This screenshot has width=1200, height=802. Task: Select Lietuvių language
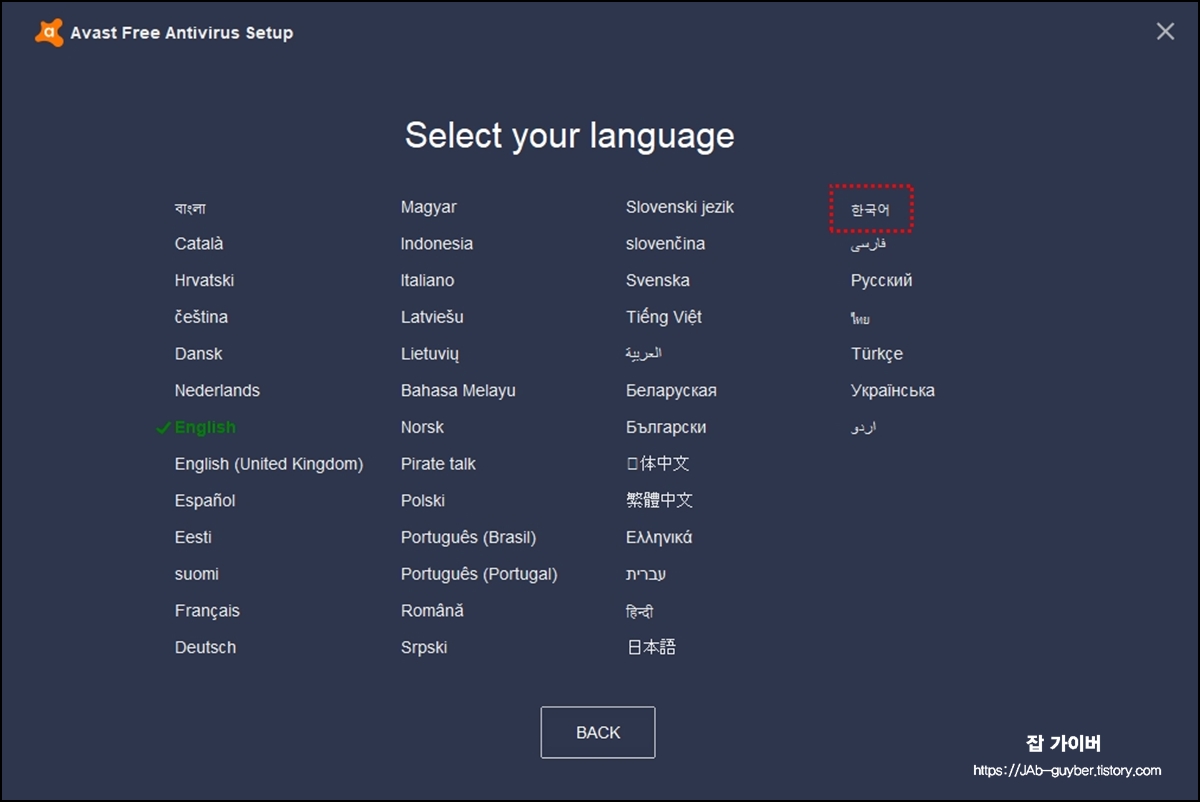[x=430, y=354]
